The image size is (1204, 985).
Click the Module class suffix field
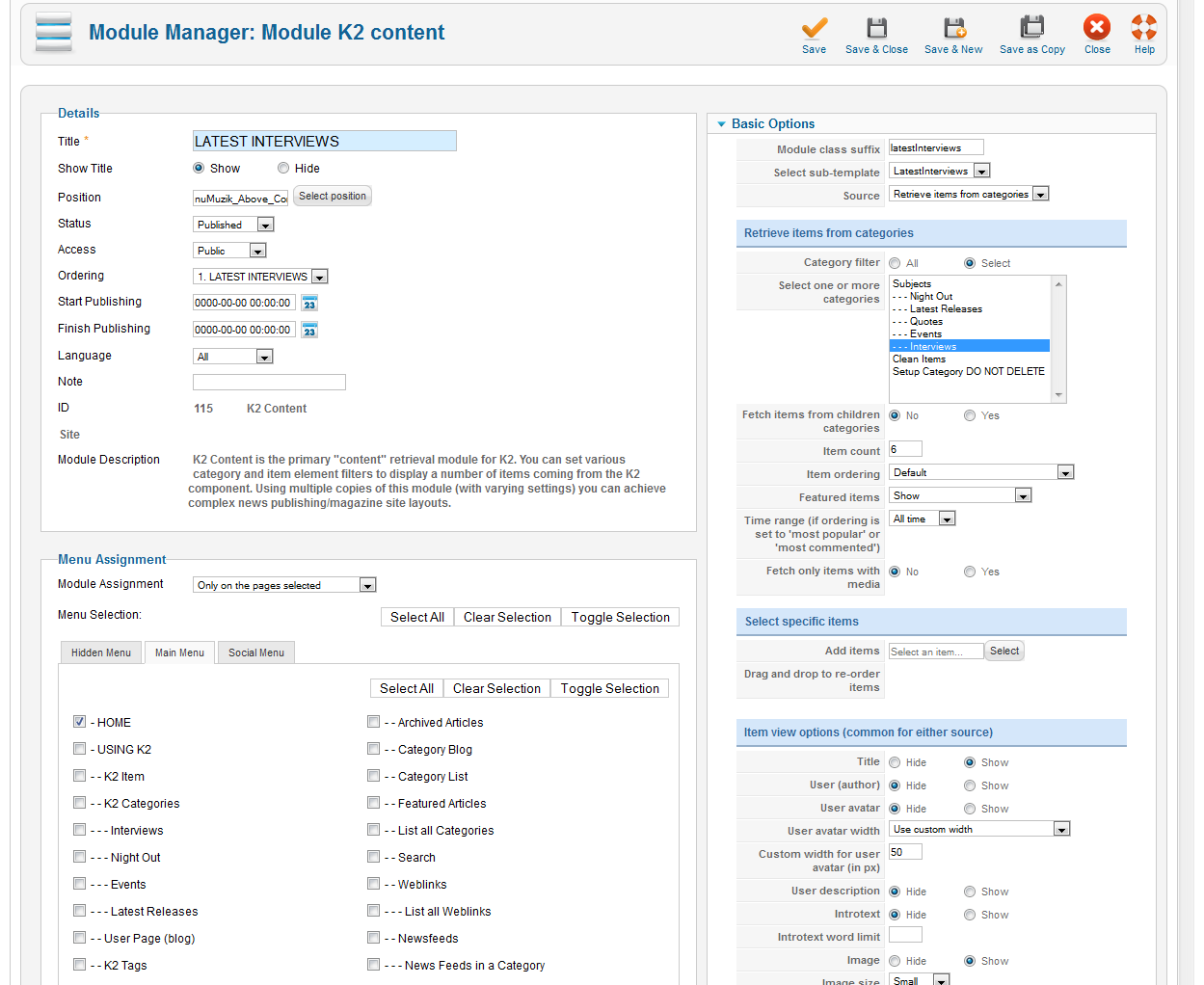(936, 147)
